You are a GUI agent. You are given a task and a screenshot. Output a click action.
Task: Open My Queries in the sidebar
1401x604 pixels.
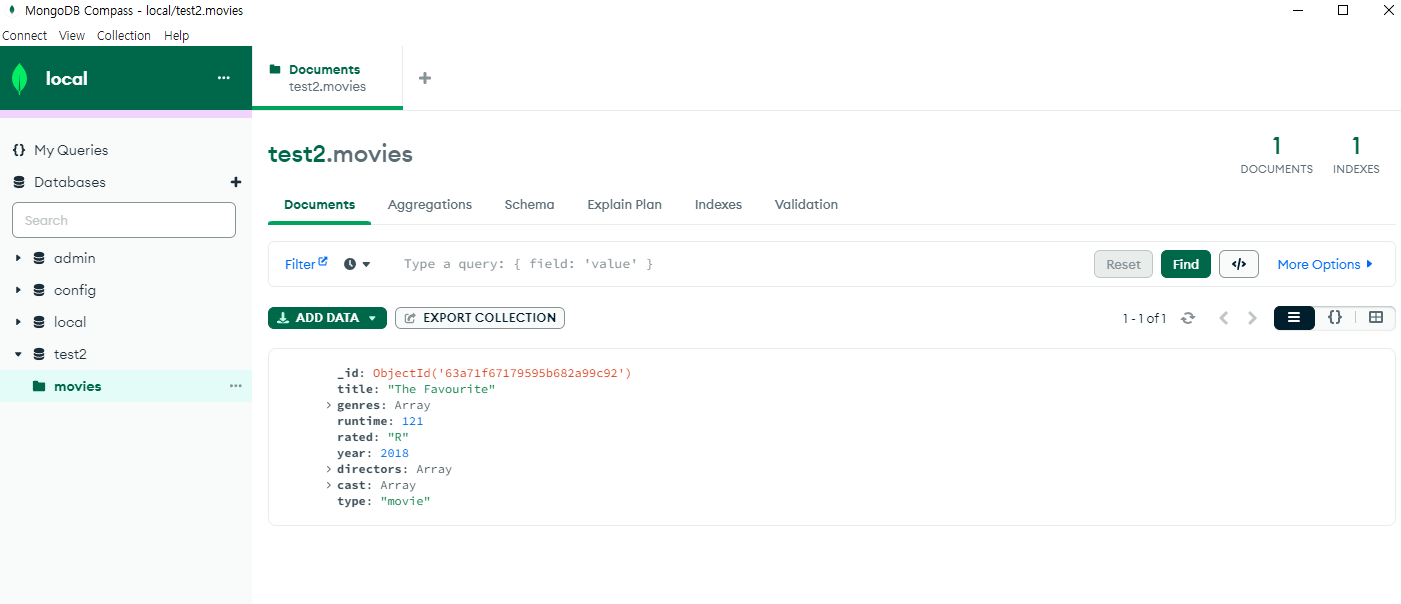pos(70,150)
